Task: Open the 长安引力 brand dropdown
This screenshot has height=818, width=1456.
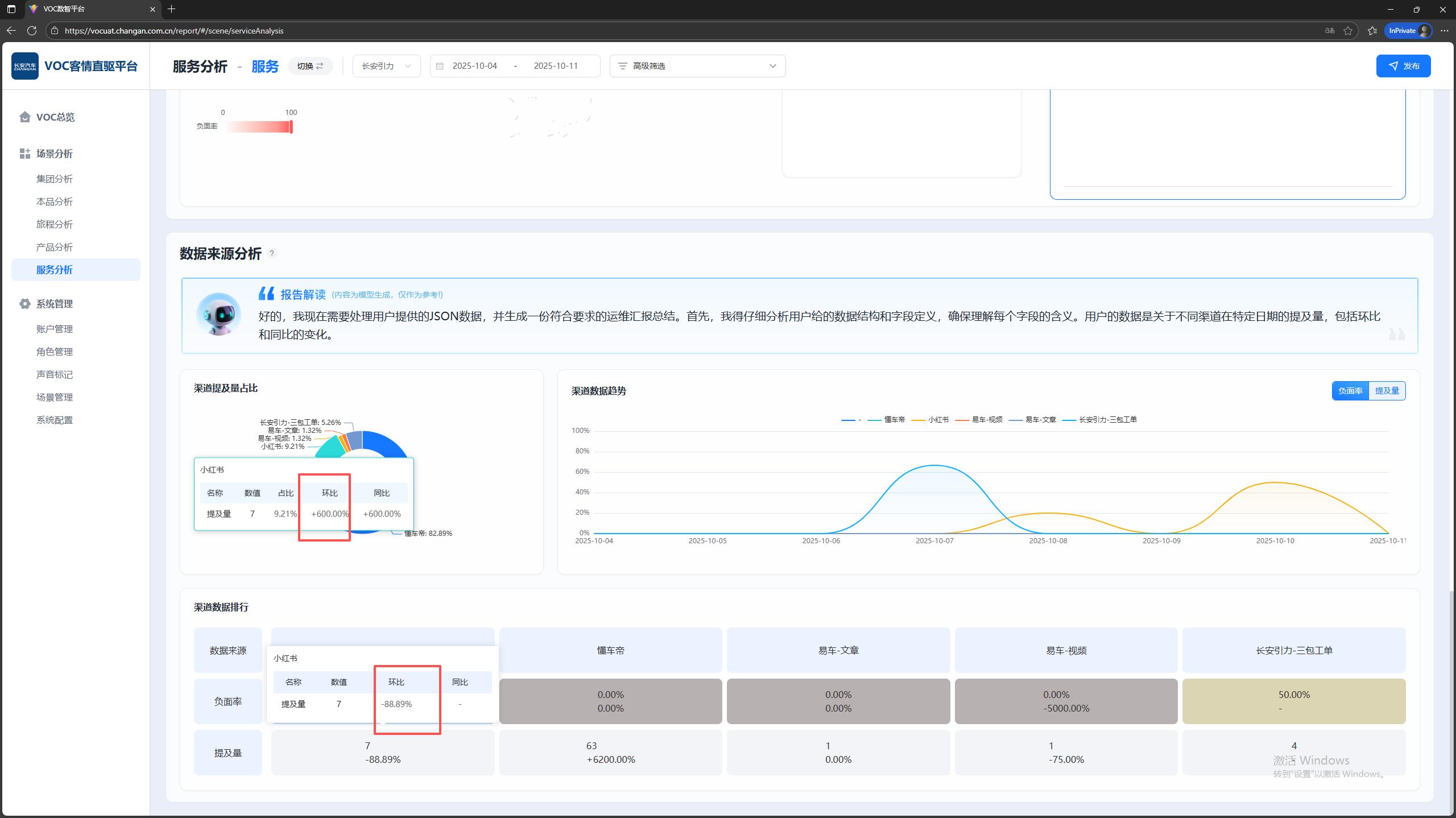Action: [x=386, y=66]
